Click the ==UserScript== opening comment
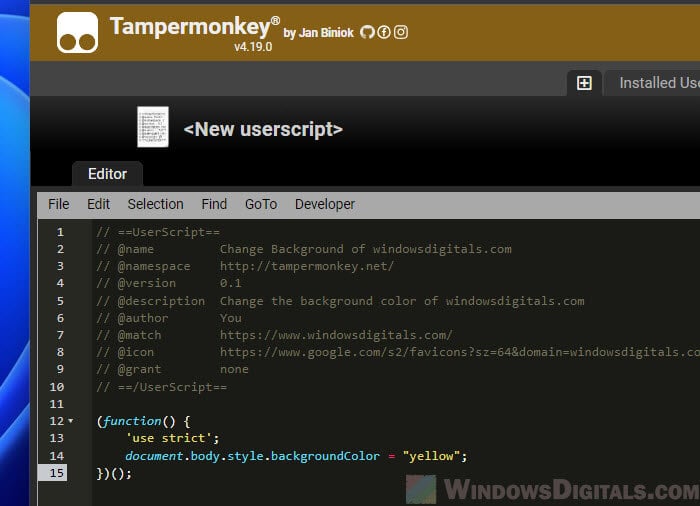Viewport: 700px width, 506px height. point(158,232)
